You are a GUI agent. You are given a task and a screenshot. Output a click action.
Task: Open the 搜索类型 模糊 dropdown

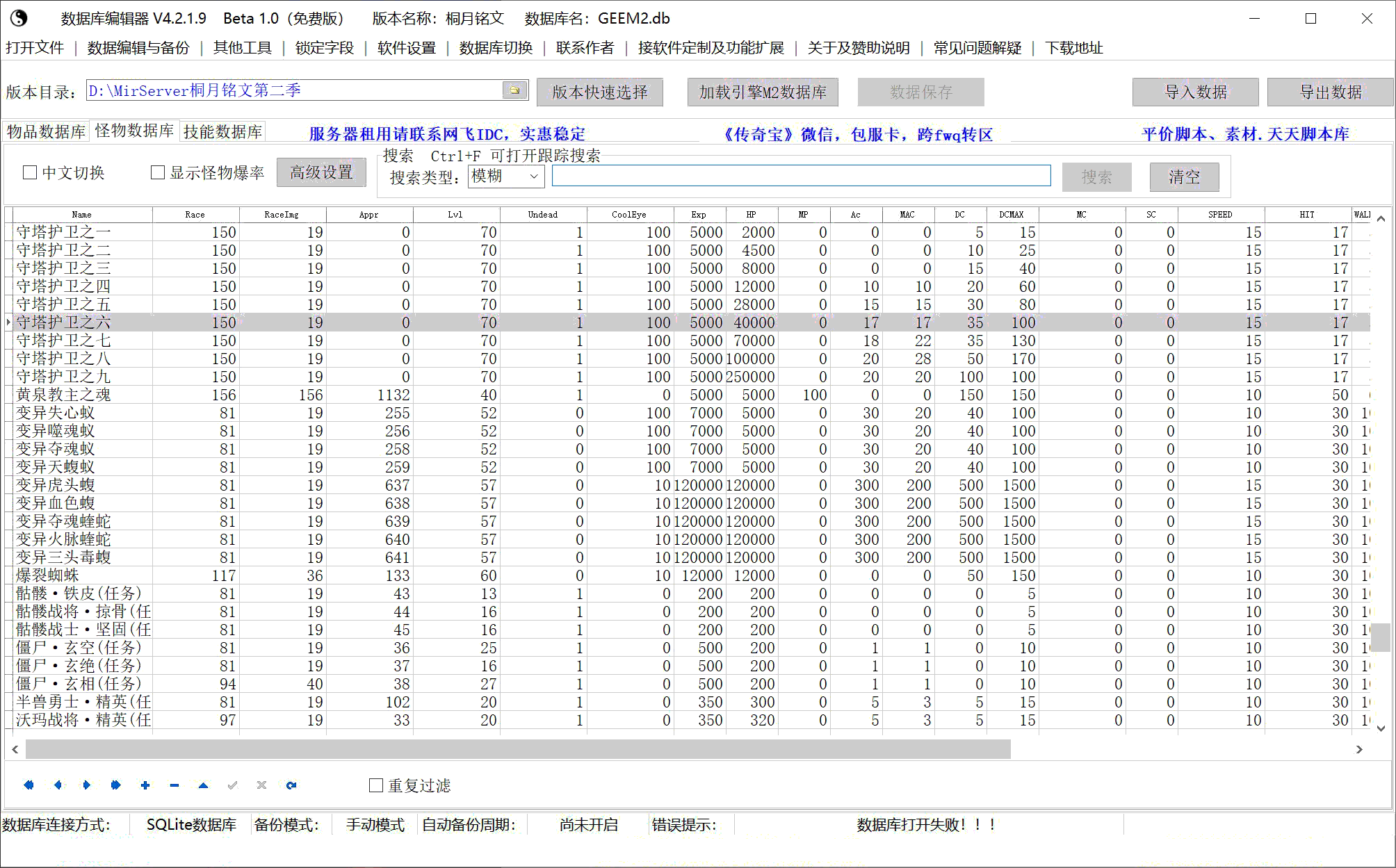point(506,177)
